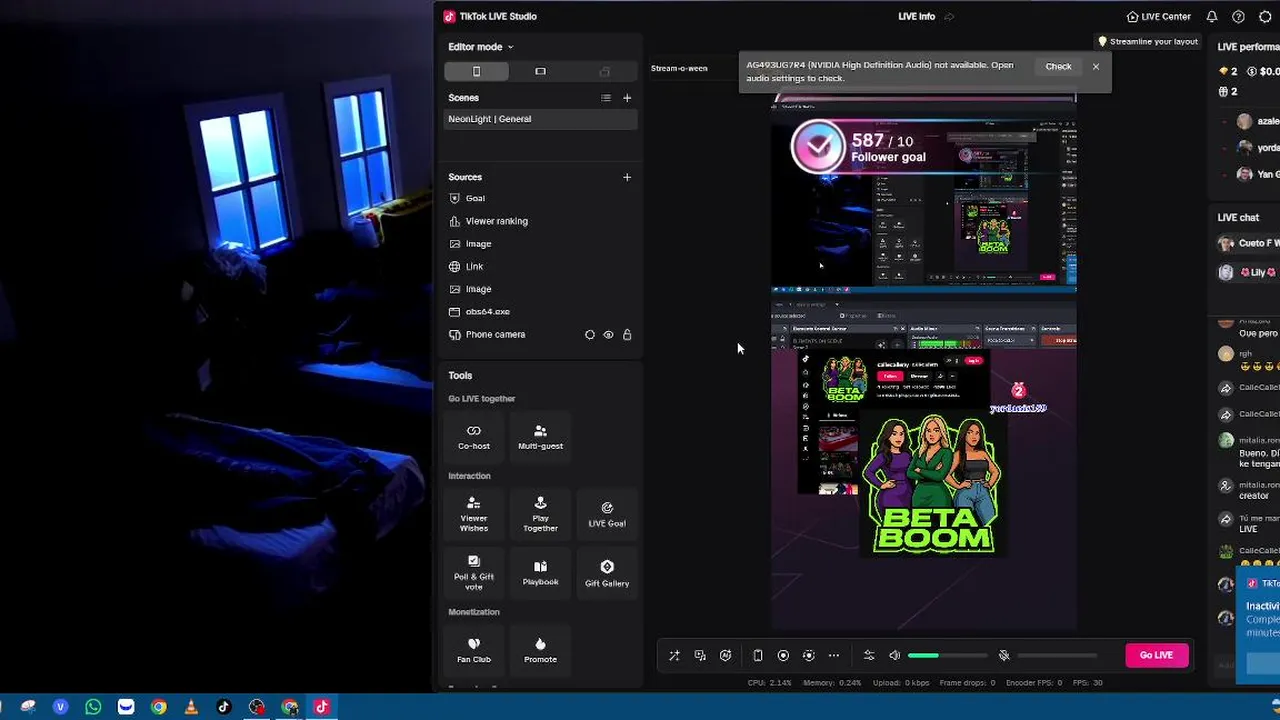This screenshot has width=1280, height=720.
Task: Open the notifications bell icon
Action: pyautogui.click(x=1212, y=17)
